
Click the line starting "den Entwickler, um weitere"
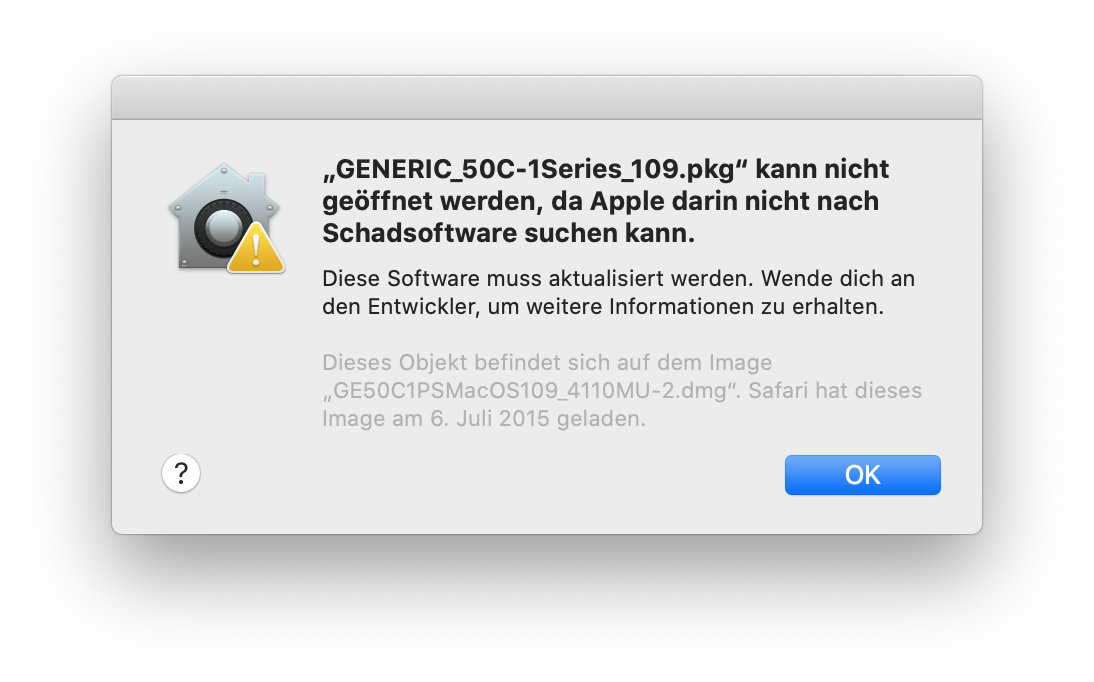click(603, 307)
